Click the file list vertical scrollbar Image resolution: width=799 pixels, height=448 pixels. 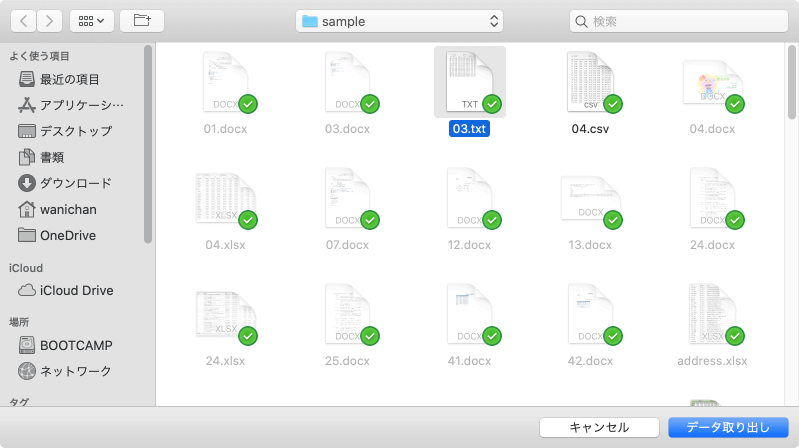pyautogui.click(x=791, y=82)
